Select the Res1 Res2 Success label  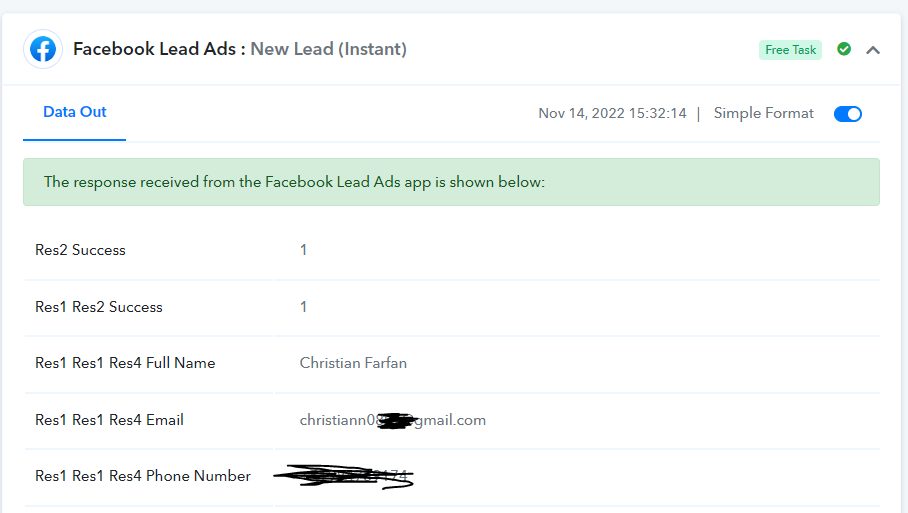(x=99, y=307)
